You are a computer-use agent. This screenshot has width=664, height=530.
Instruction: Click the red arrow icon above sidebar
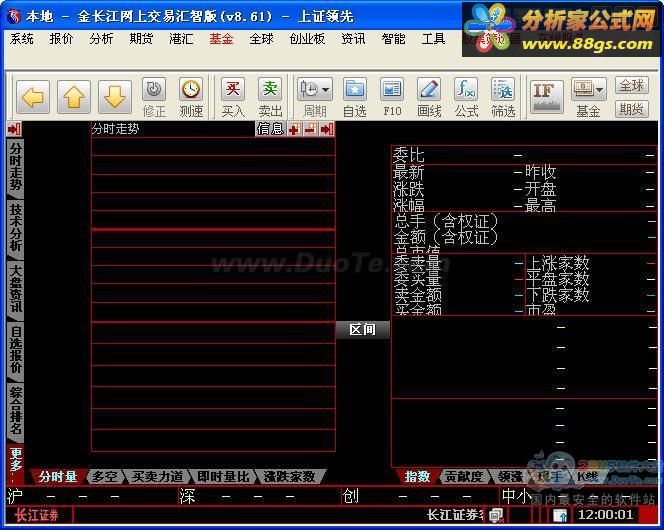pyautogui.click(x=14, y=129)
